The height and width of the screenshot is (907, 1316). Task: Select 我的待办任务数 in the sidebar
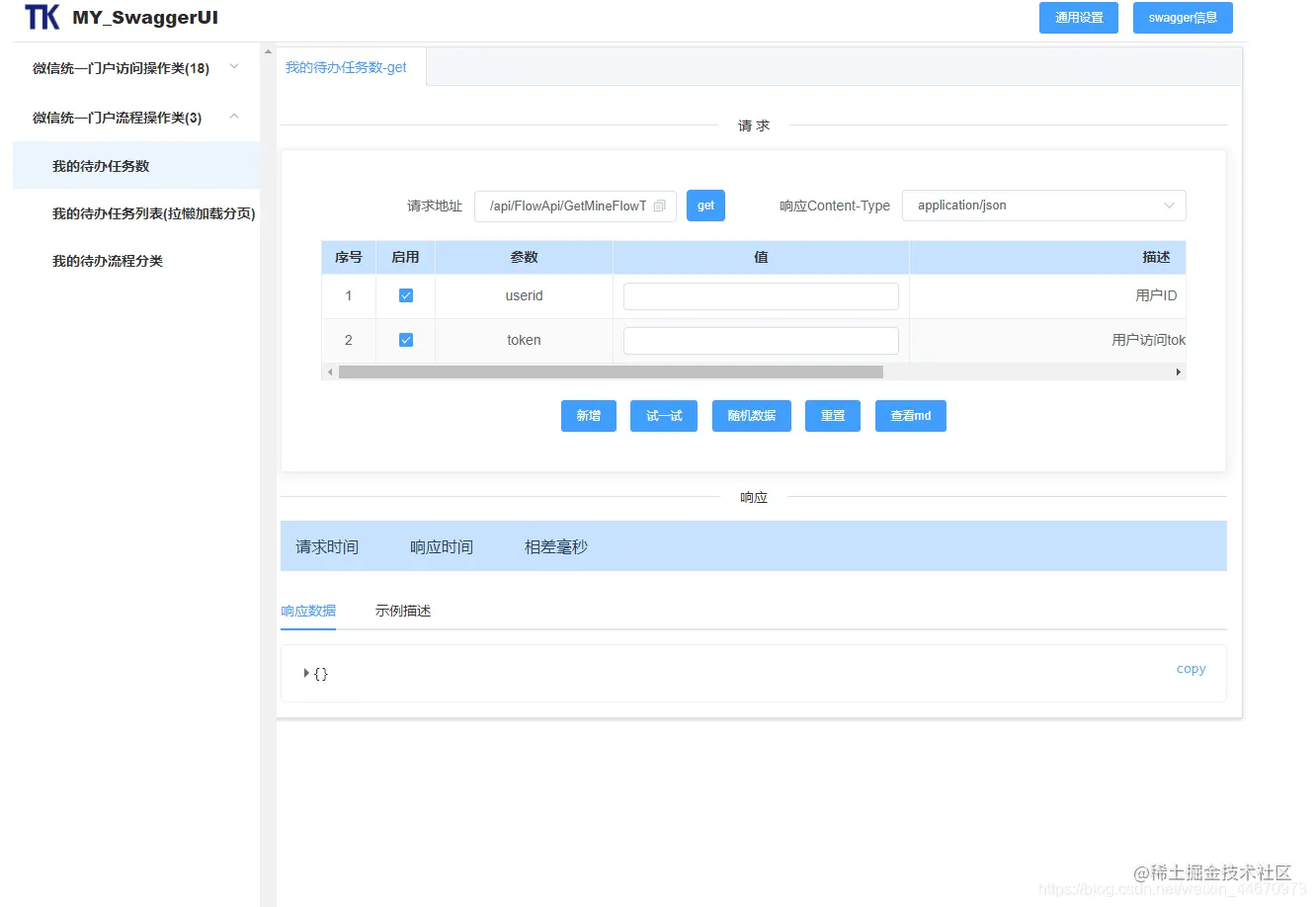pos(136,166)
